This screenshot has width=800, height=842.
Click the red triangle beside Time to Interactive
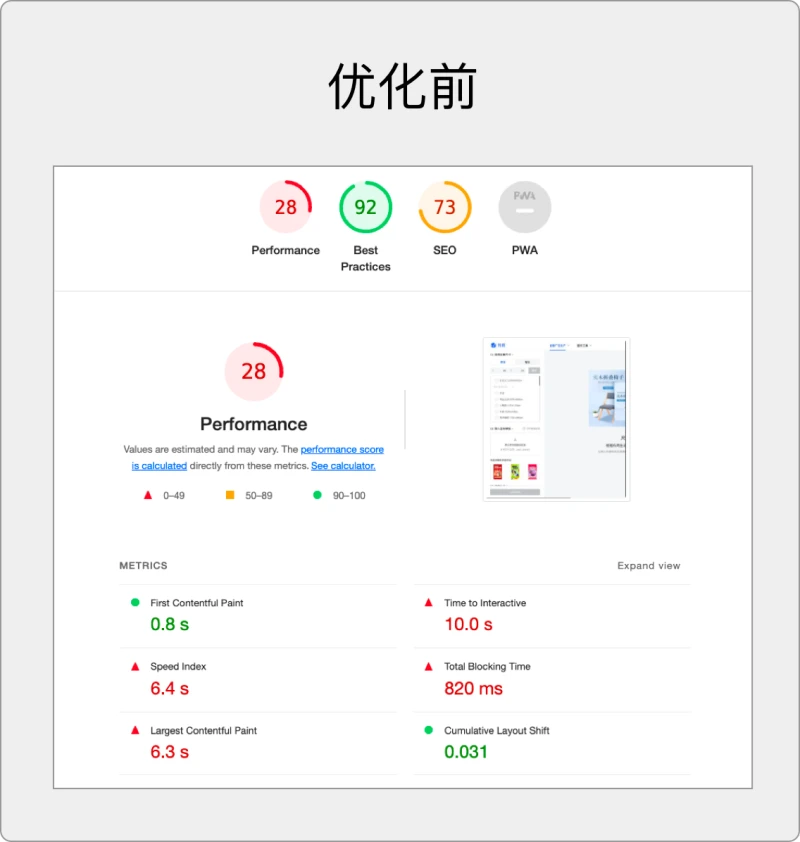[x=428, y=603]
